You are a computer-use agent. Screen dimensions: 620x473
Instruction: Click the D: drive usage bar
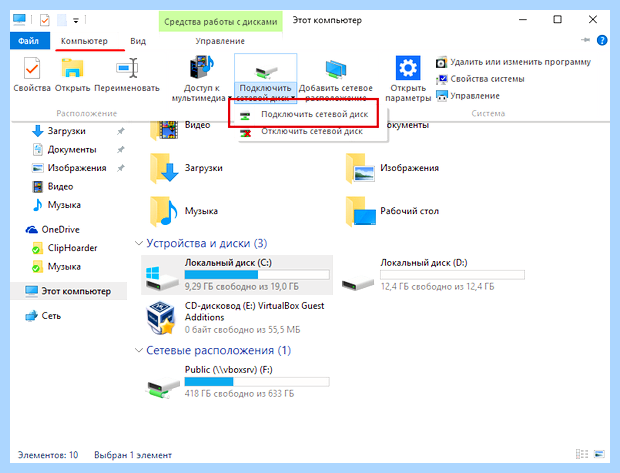[x=452, y=274]
